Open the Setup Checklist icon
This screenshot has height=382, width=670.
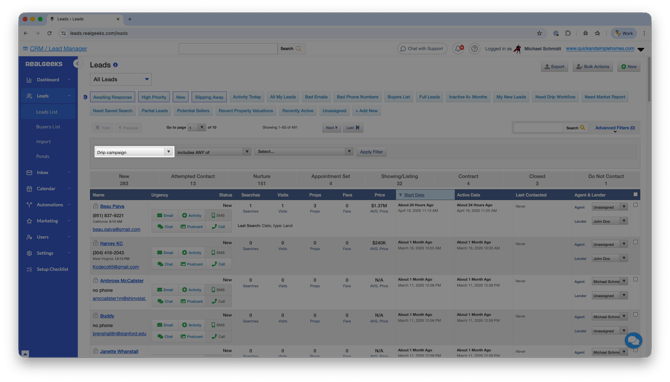click(29, 269)
